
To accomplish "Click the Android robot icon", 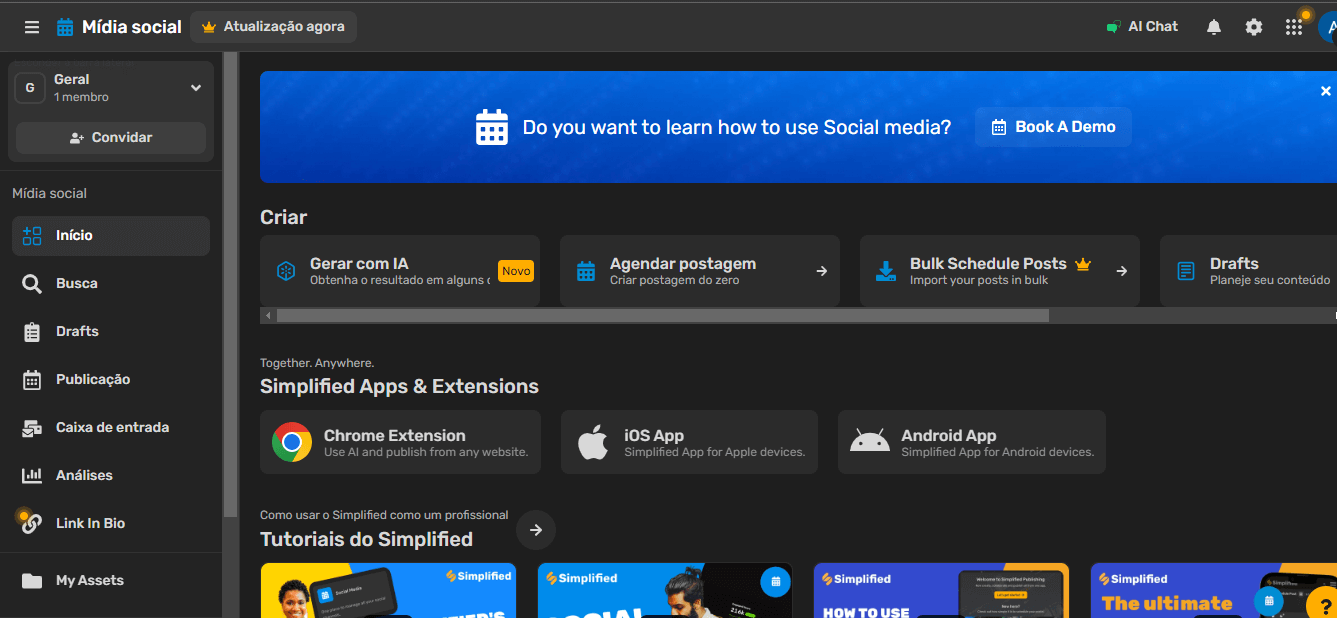I will coord(869,442).
